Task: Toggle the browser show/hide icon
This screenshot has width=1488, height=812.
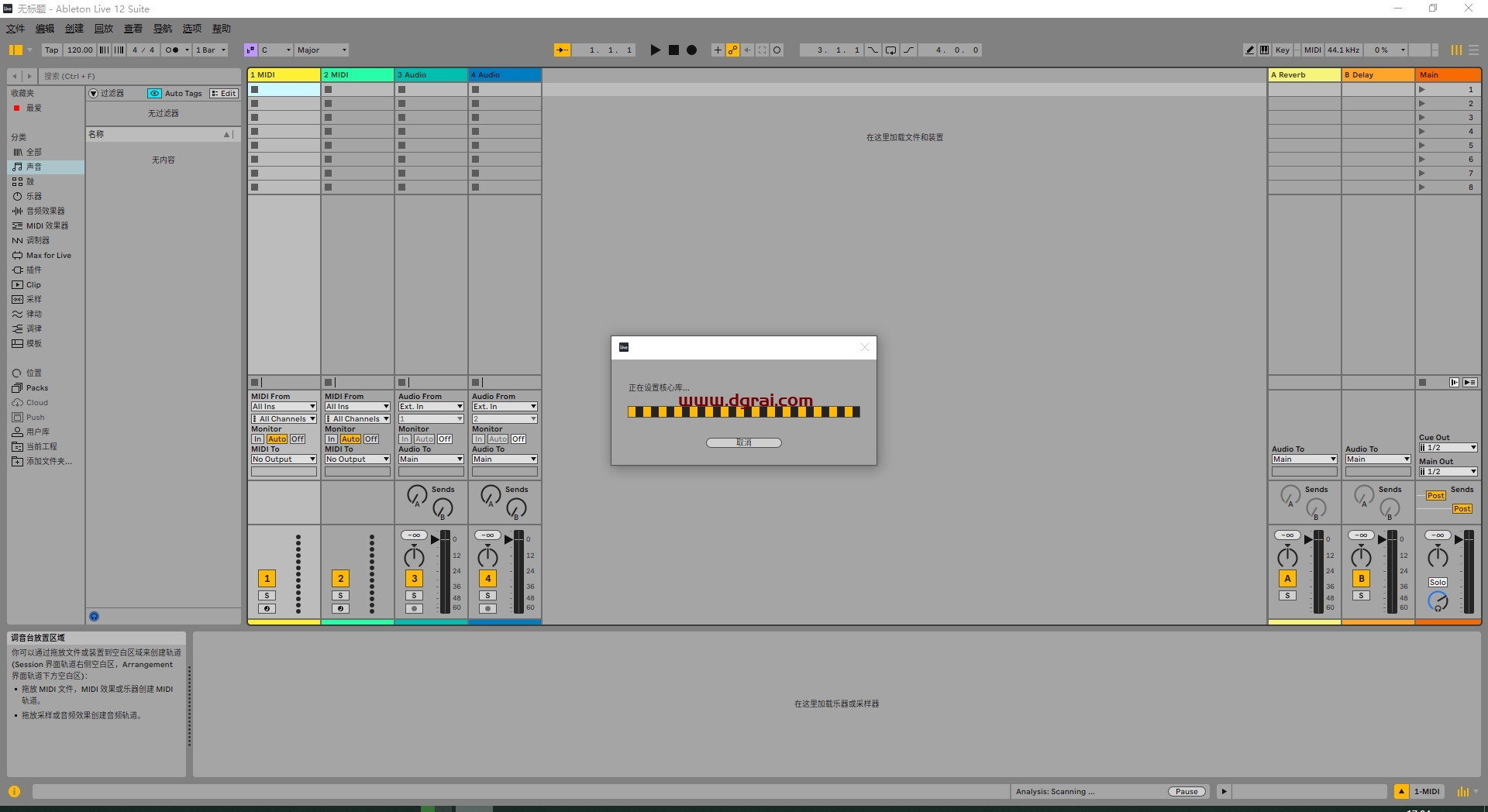Action: point(15,50)
